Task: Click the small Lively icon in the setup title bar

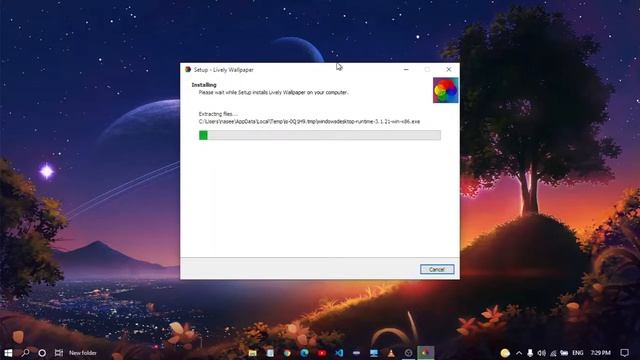Action: pos(188,69)
